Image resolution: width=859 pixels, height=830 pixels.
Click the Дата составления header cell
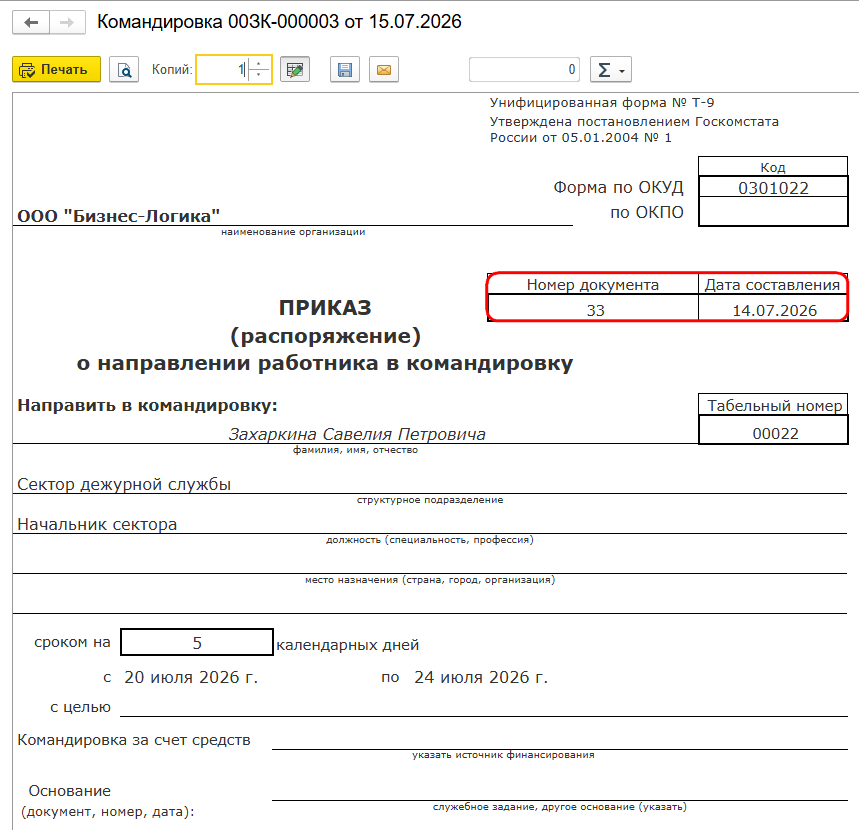pyautogui.click(x=772, y=284)
